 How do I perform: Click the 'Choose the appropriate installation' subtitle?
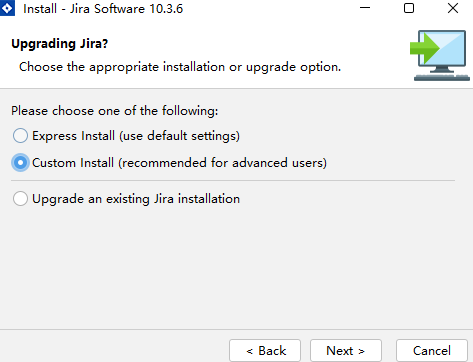pyautogui.click(x=122, y=67)
